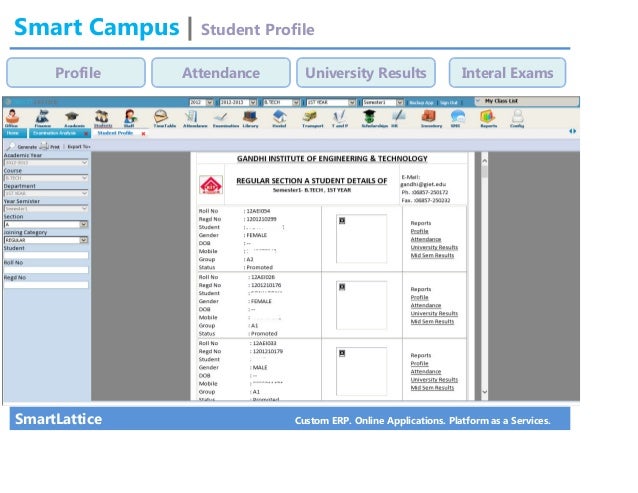Open the Office module icon
The width and height of the screenshot is (638, 493).
point(12,118)
